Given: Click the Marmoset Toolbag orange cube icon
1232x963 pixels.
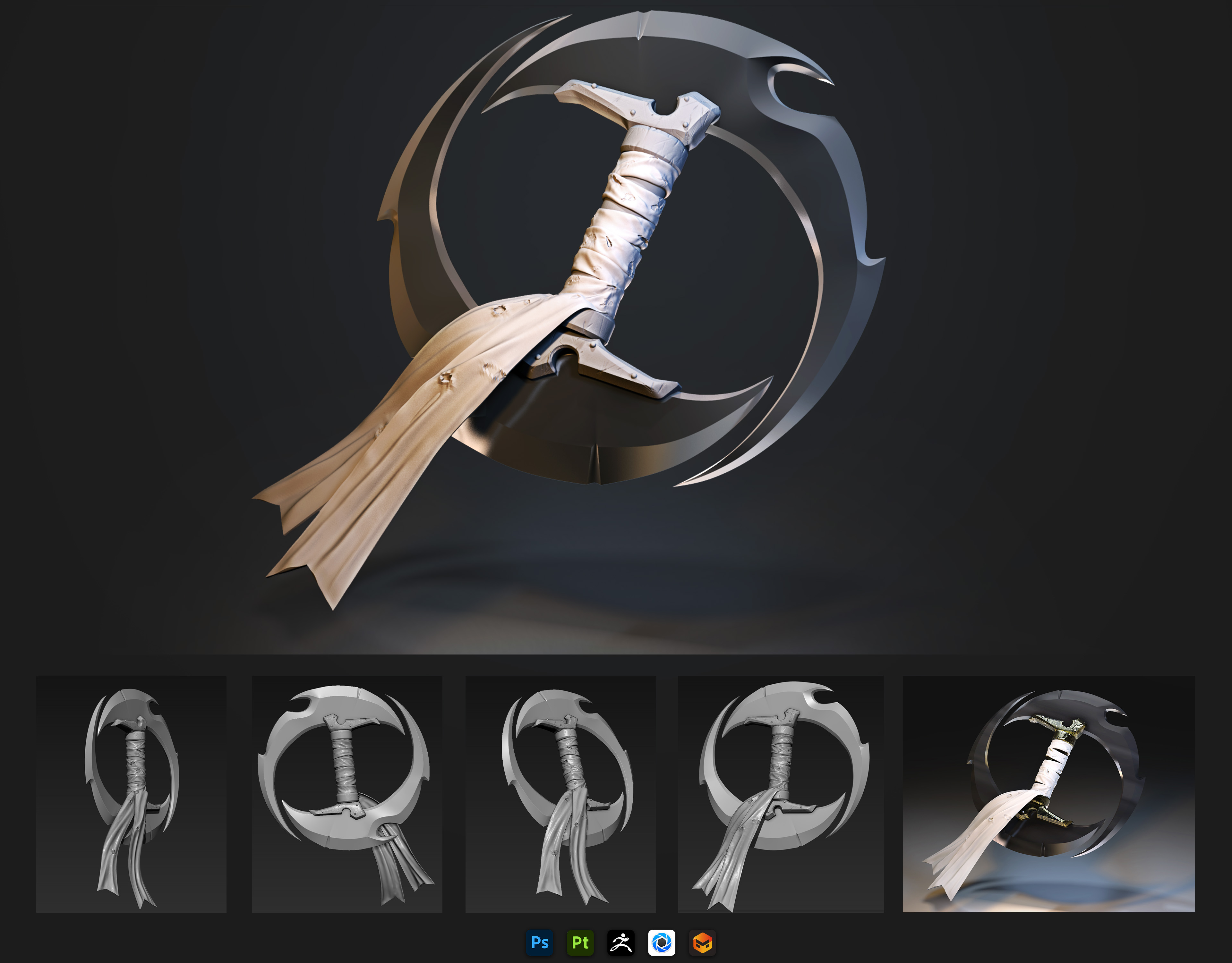Looking at the screenshot, I should tap(702, 942).
